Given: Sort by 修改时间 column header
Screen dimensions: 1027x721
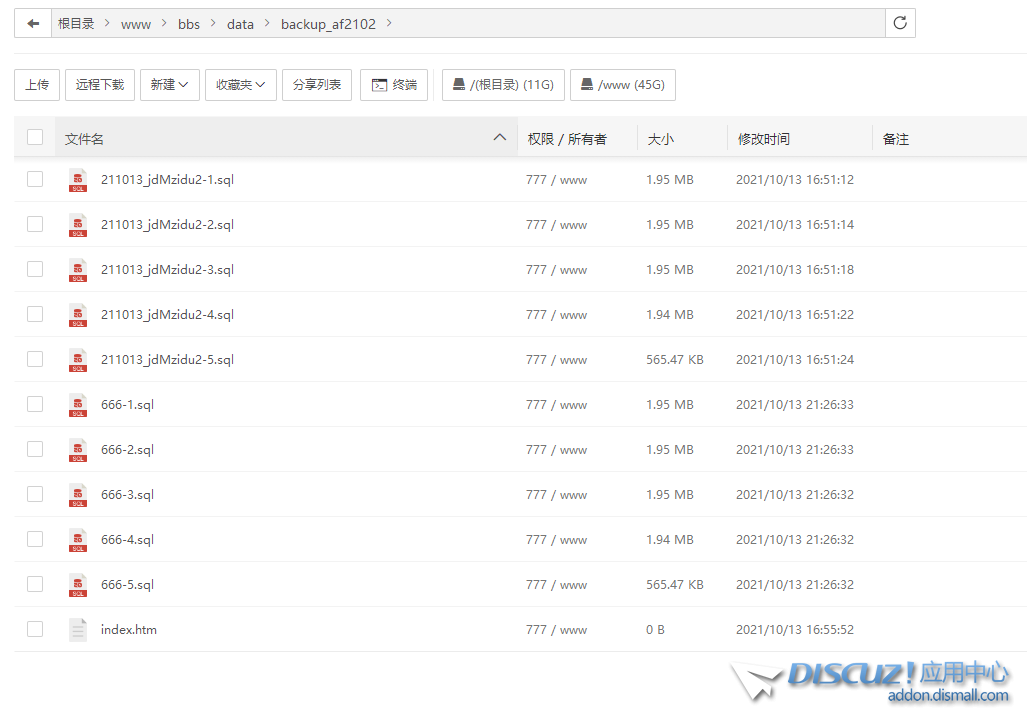Looking at the screenshot, I should click(x=764, y=139).
